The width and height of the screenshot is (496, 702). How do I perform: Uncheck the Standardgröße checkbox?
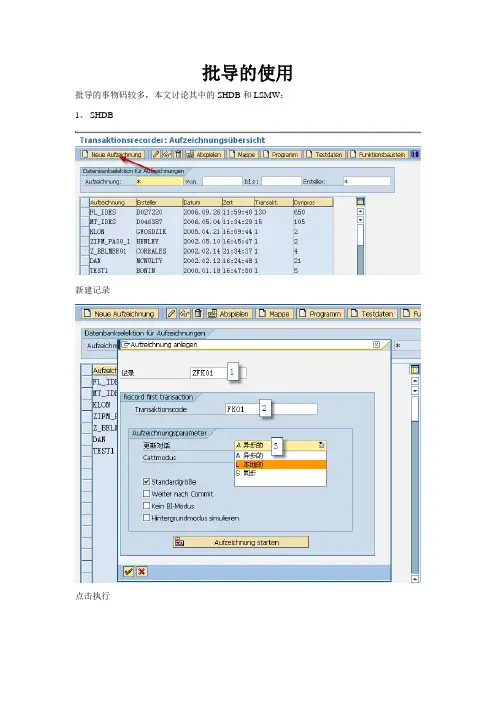pos(146,482)
